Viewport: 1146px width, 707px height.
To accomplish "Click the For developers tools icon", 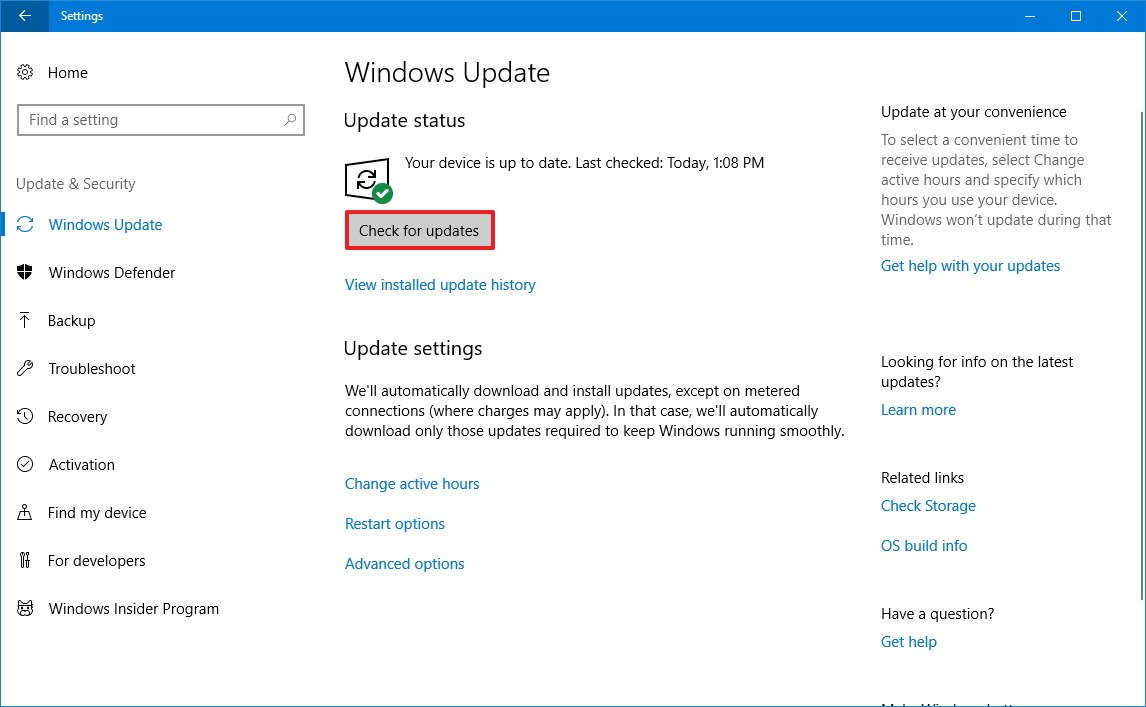I will (25, 560).
